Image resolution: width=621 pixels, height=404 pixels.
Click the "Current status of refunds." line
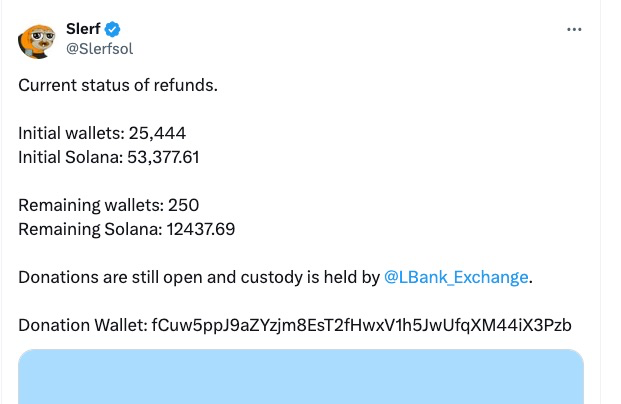coord(118,84)
